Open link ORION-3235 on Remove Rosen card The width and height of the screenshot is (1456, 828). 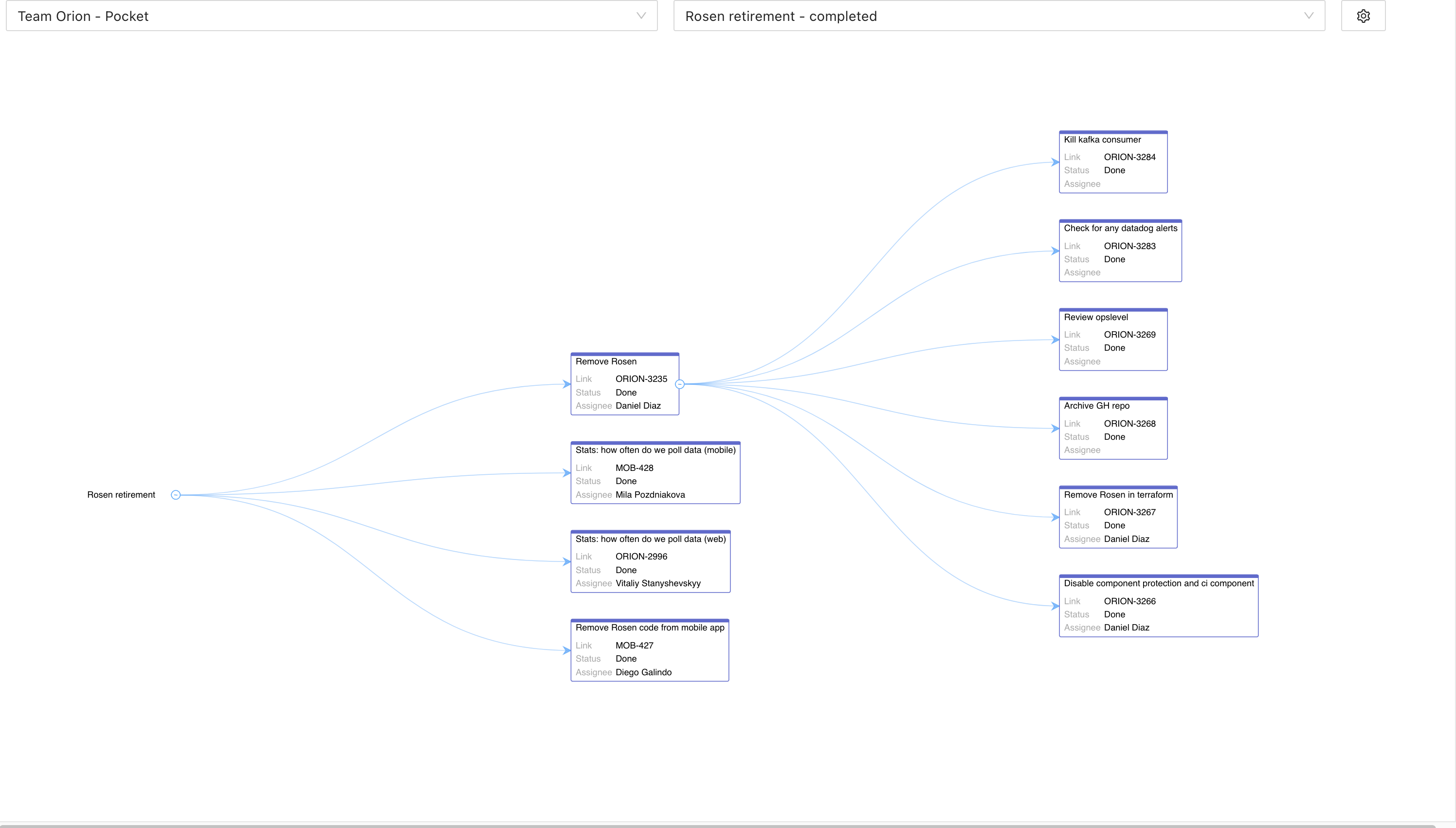(641, 379)
